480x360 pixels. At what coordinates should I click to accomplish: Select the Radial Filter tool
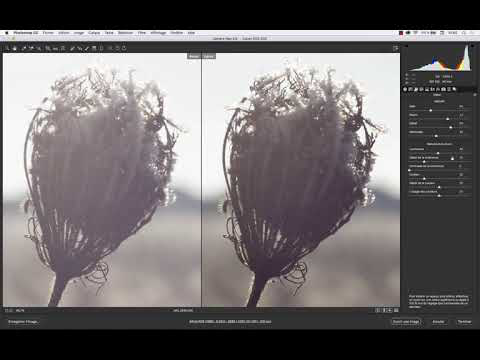point(101,48)
